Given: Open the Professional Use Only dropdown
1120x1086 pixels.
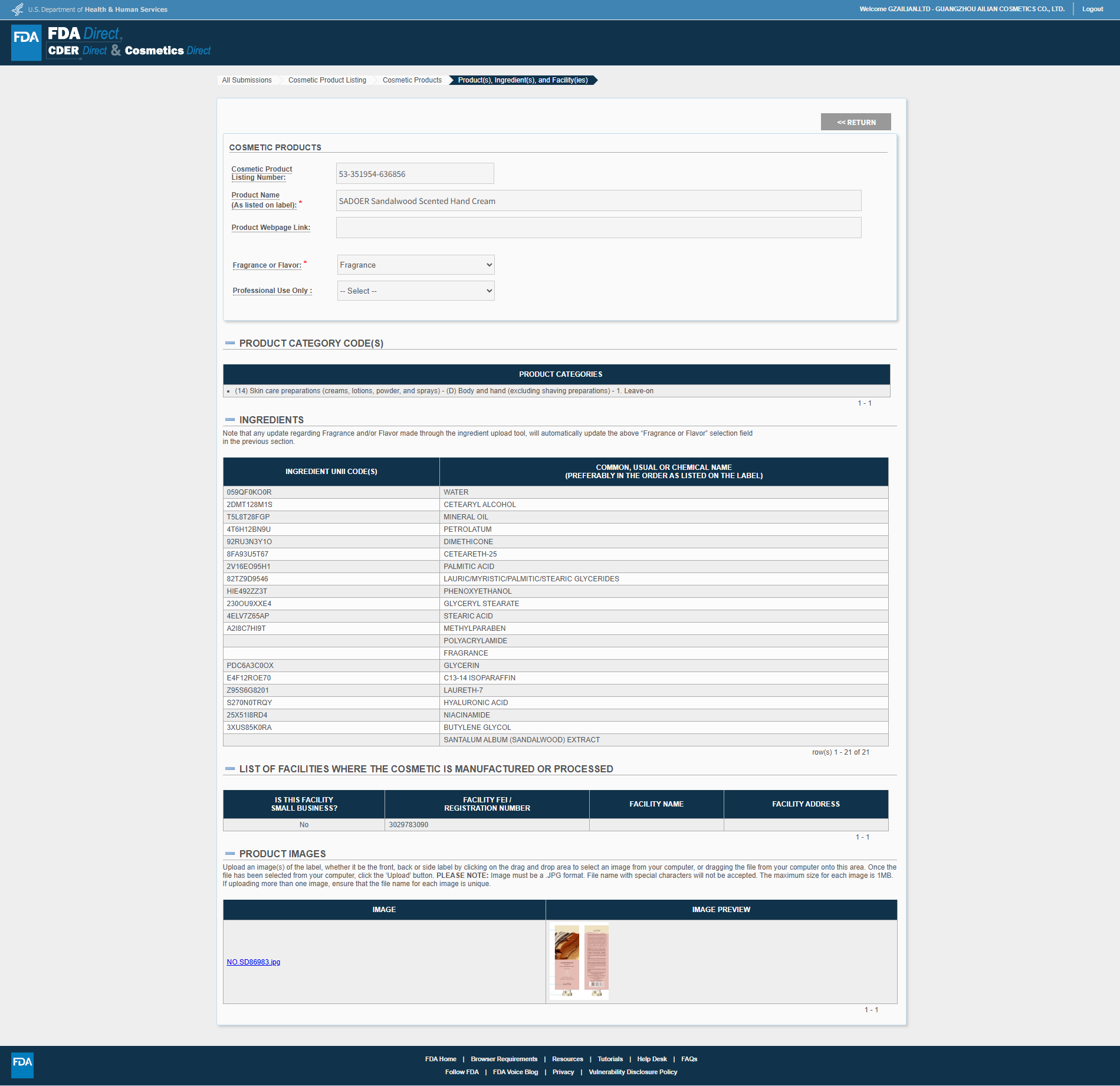Looking at the screenshot, I should pos(415,291).
